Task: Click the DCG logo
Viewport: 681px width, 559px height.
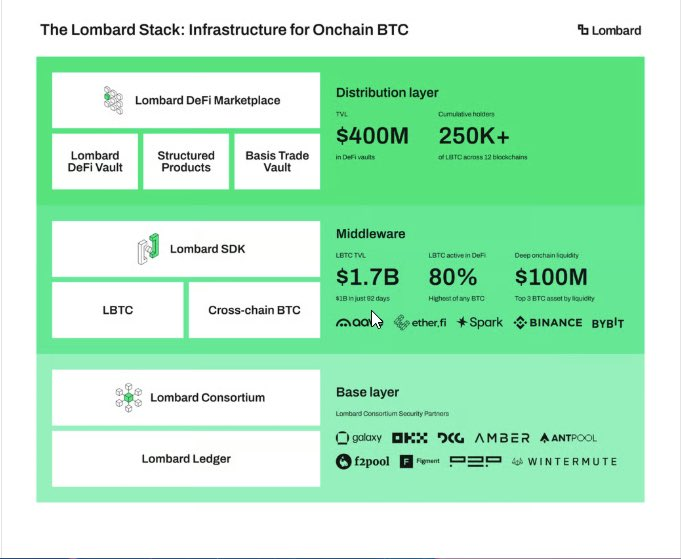Action: pyautogui.click(x=451, y=438)
